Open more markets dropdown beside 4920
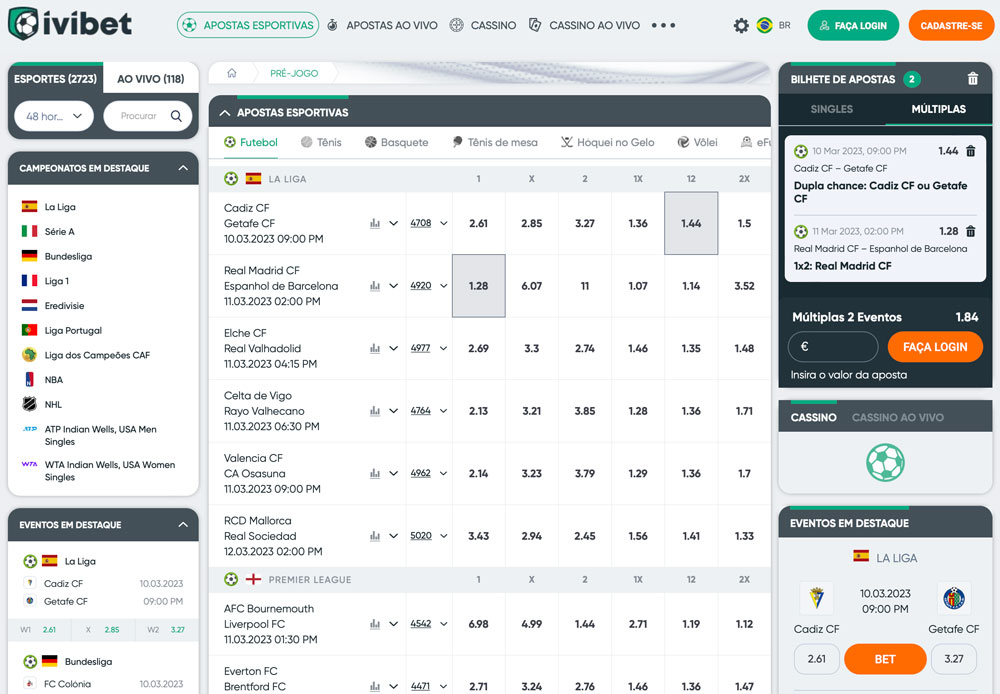Screen dimensions: 1000x694 [x=444, y=286]
